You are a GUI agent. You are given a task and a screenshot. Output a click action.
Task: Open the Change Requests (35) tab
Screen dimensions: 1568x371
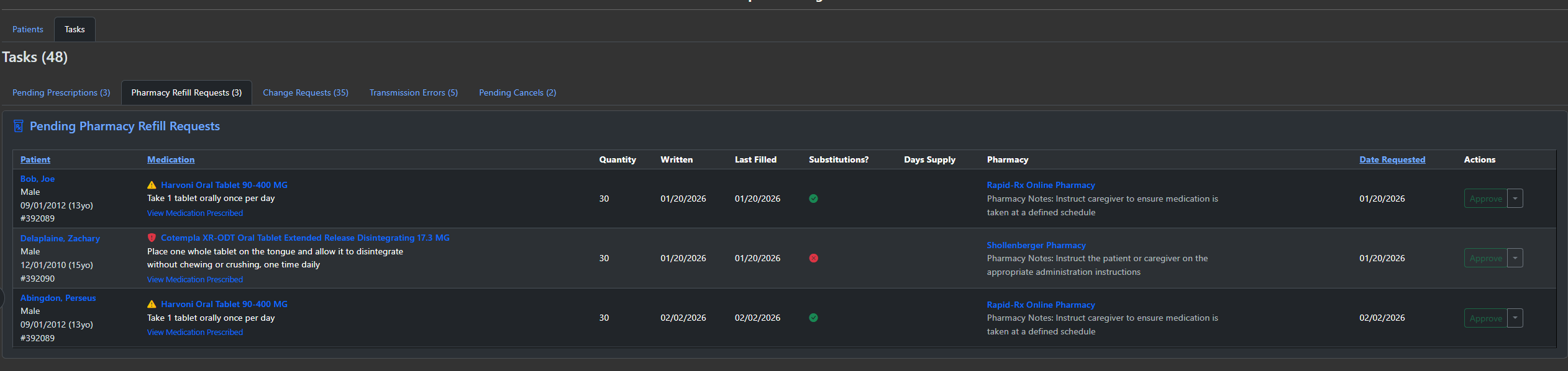tap(305, 92)
